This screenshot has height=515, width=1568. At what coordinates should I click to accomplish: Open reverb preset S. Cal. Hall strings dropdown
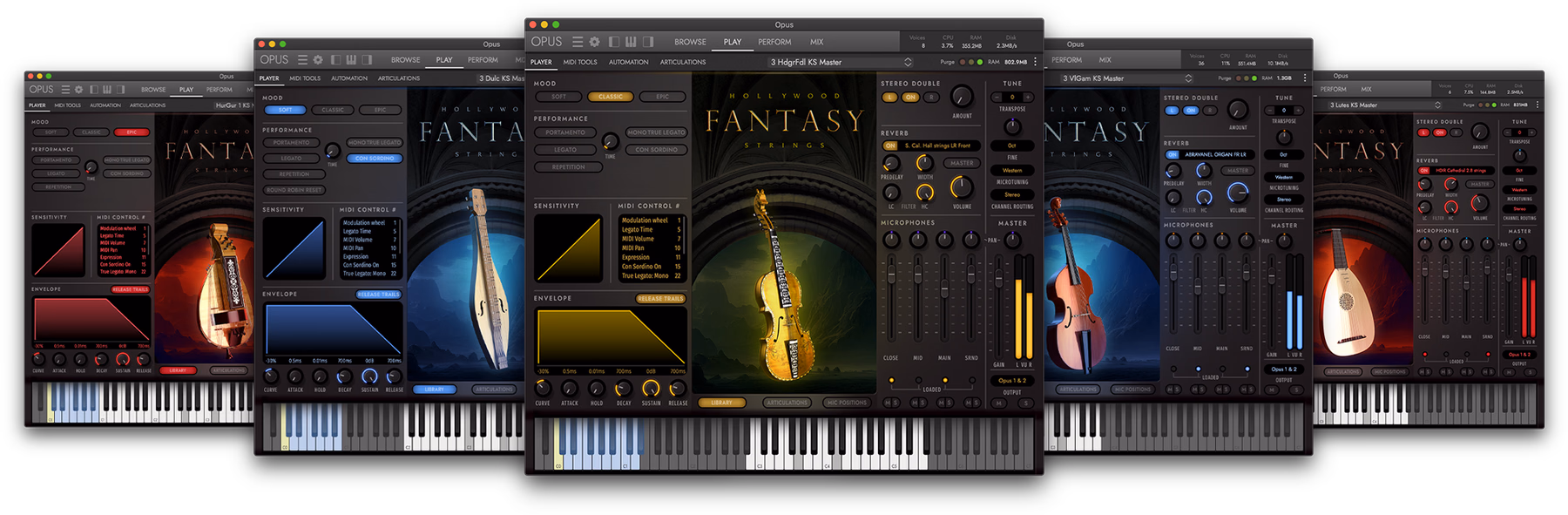(x=941, y=146)
